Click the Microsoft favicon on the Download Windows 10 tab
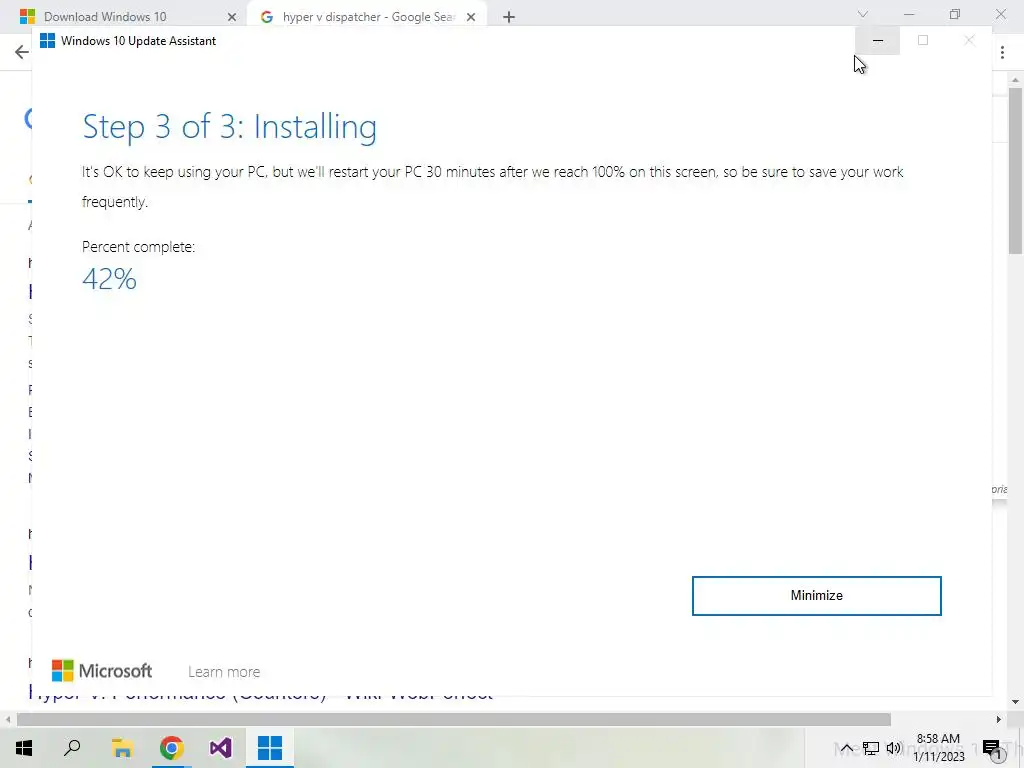 pyautogui.click(x=27, y=17)
